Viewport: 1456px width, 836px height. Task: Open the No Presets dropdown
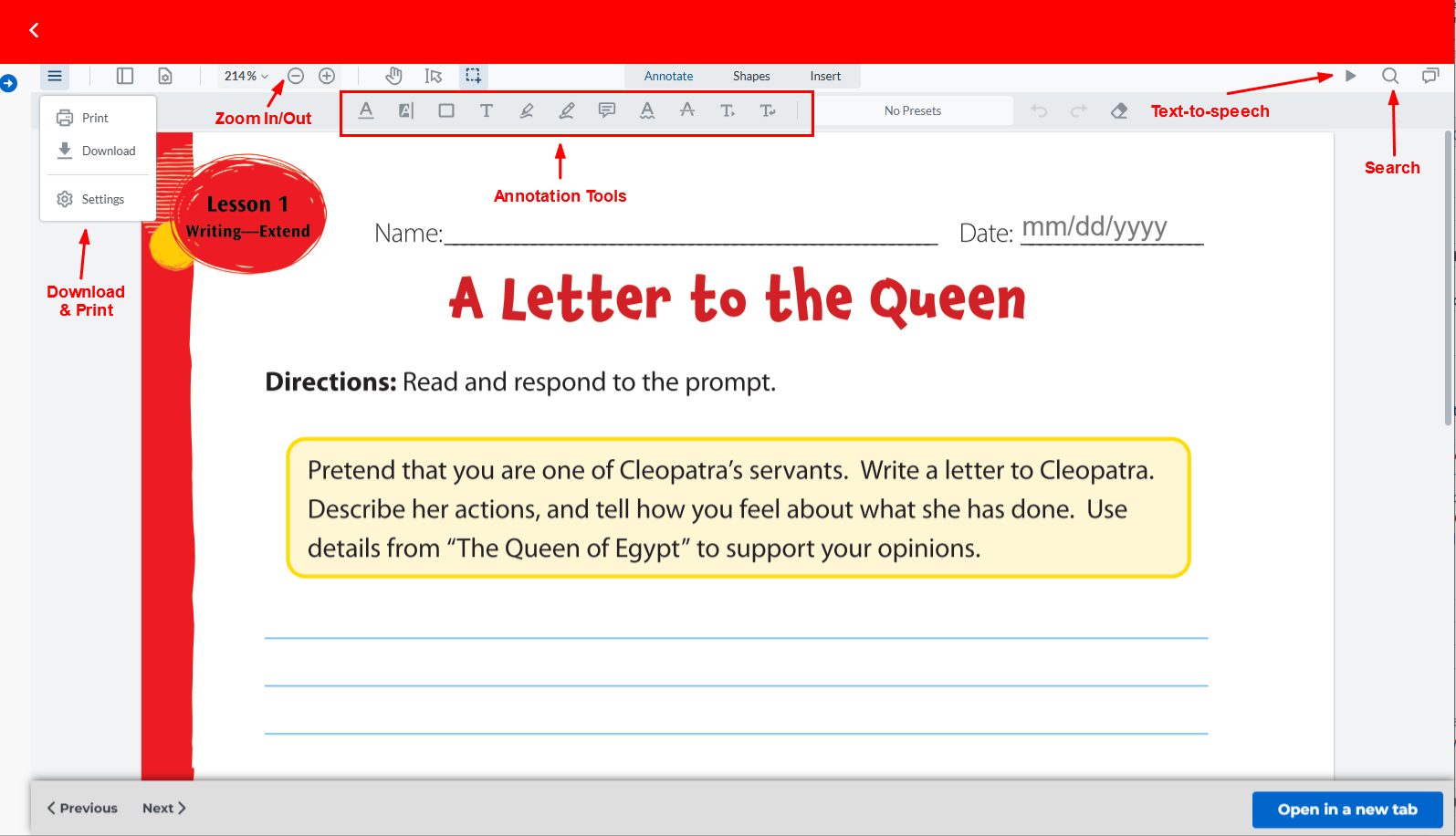pyautogui.click(x=913, y=110)
